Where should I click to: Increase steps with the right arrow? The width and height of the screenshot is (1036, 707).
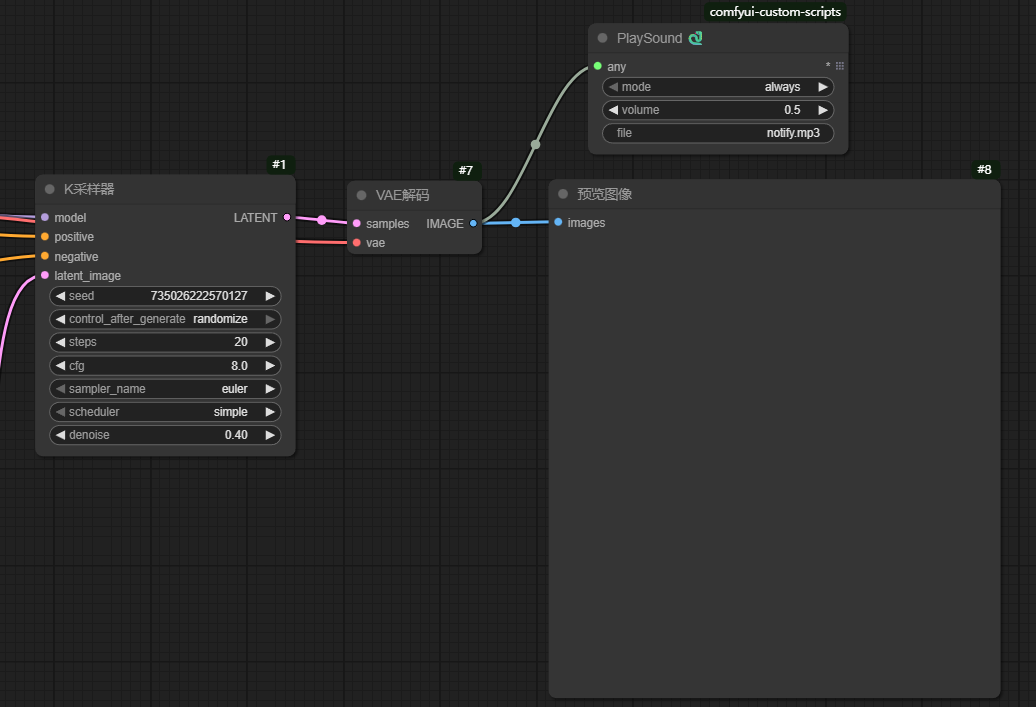(x=270, y=342)
